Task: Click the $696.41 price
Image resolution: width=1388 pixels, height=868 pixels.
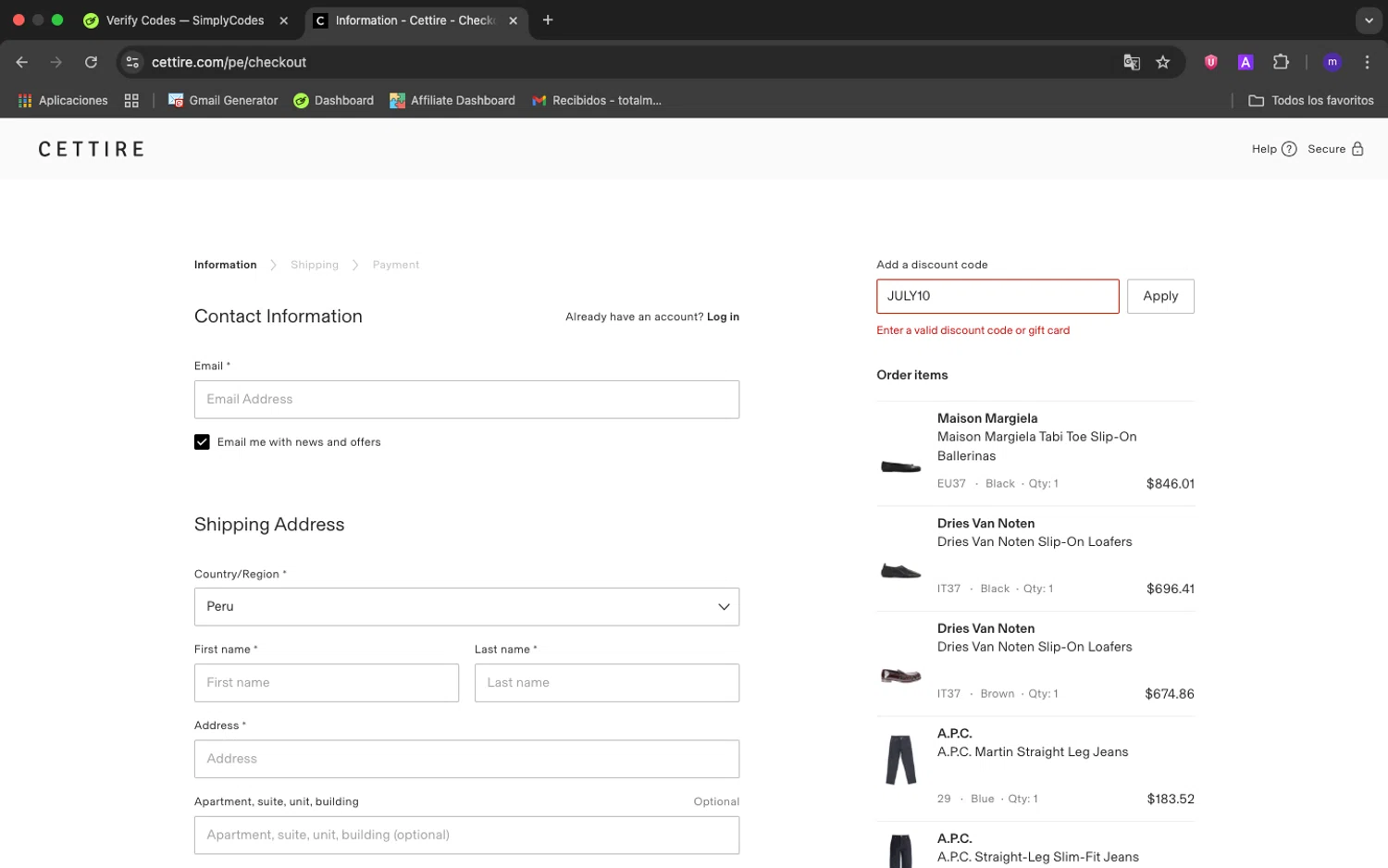Action: pyautogui.click(x=1171, y=589)
